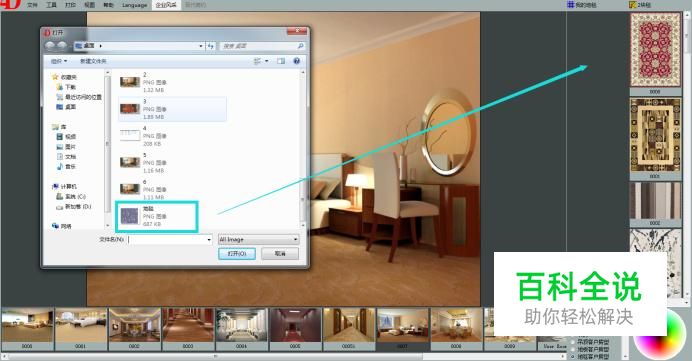
Task: Click the 网络 network icon in sidebar
Action: pos(55,226)
